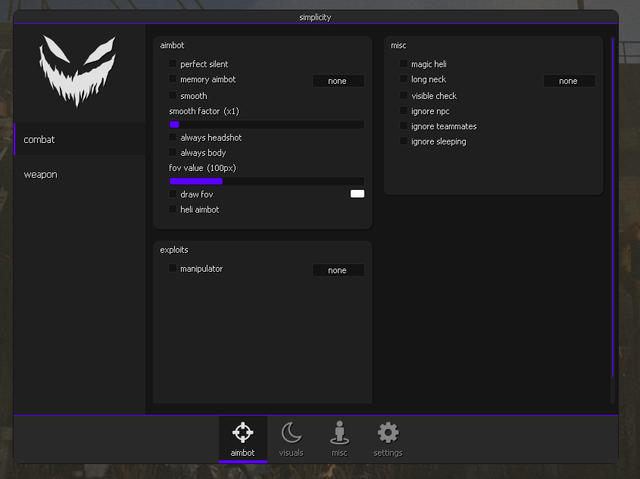Viewport: 640px width, 479px height.
Task: Click the smooth factor slider bar
Action: (267, 124)
